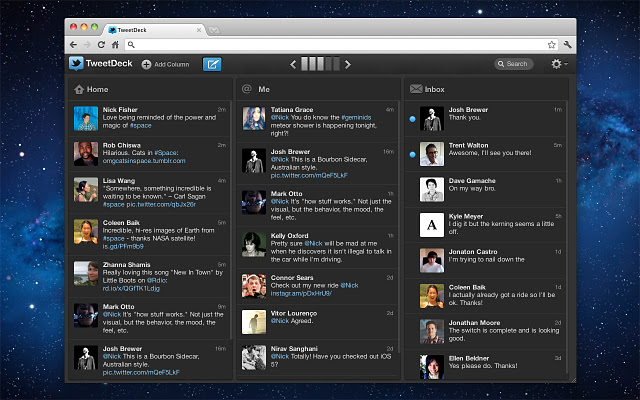The image size is (640, 400).
Task: Click the Add Column button
Action: 165,64
